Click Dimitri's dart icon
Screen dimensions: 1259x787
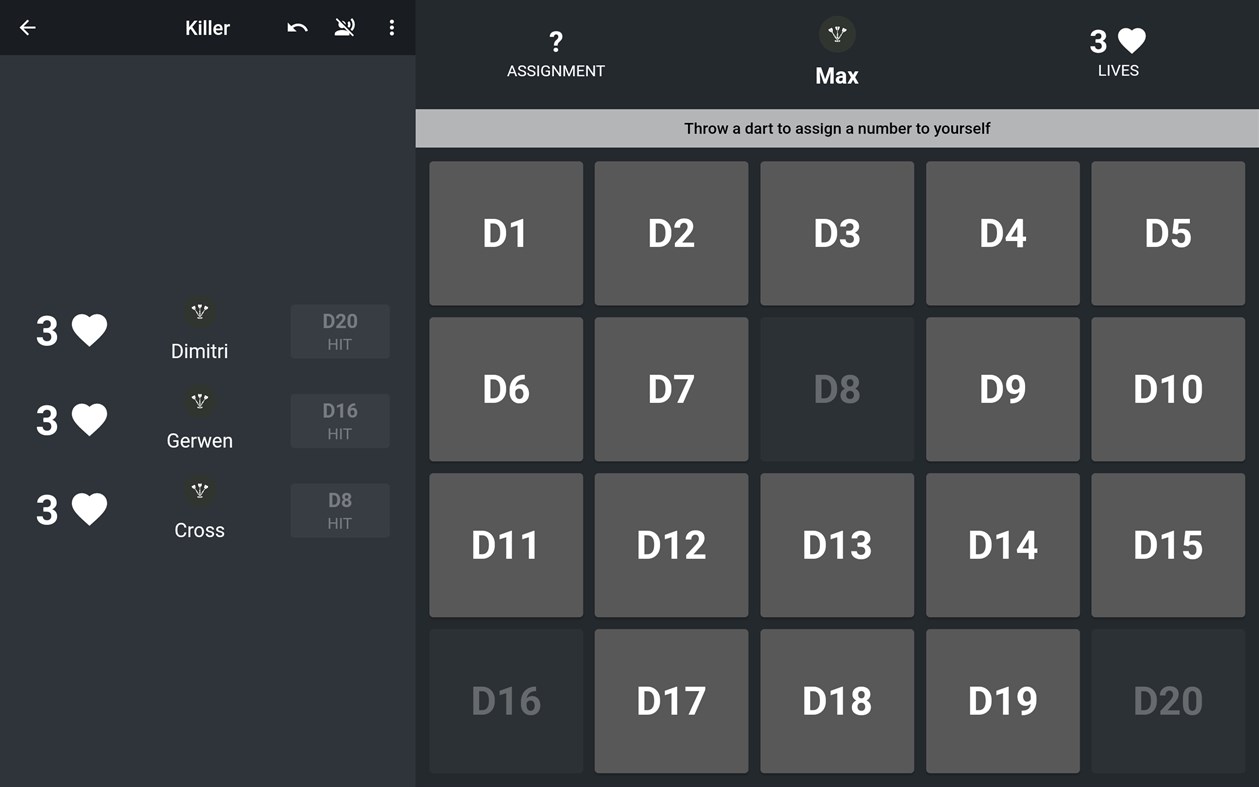click(x=199, y=311)
